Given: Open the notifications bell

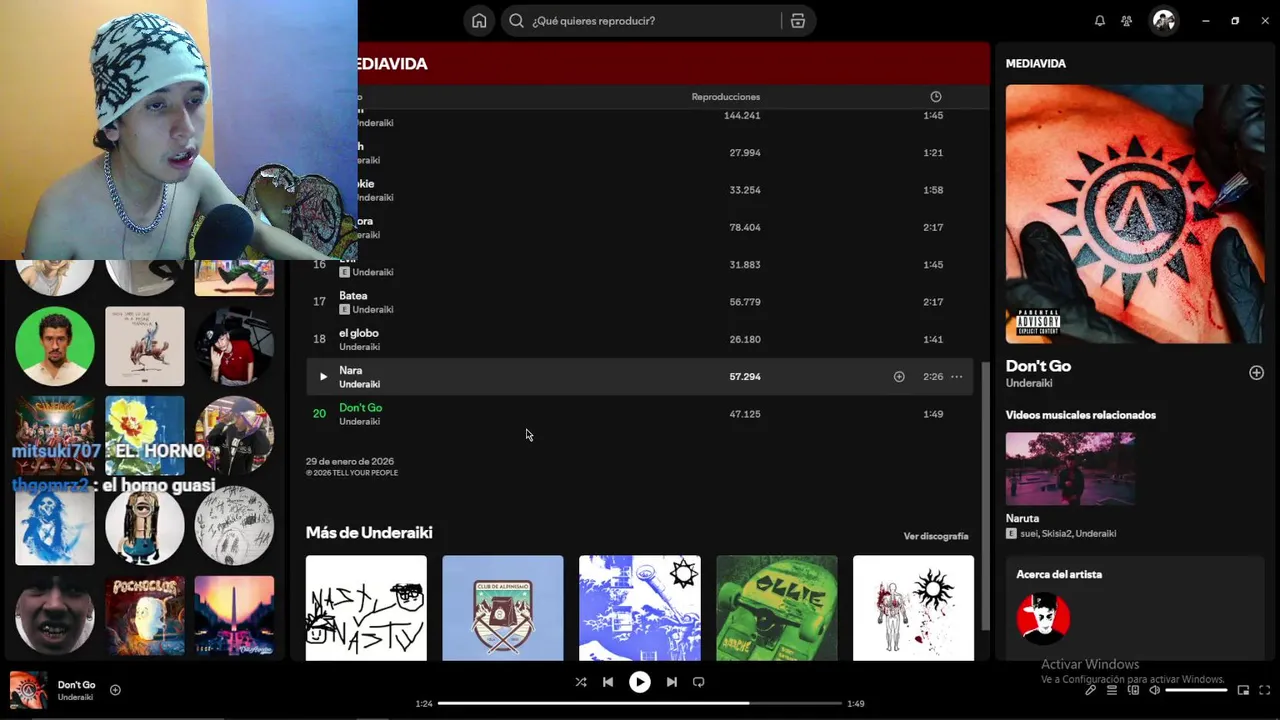Looking at the screenshot, I should point(1100,21).
